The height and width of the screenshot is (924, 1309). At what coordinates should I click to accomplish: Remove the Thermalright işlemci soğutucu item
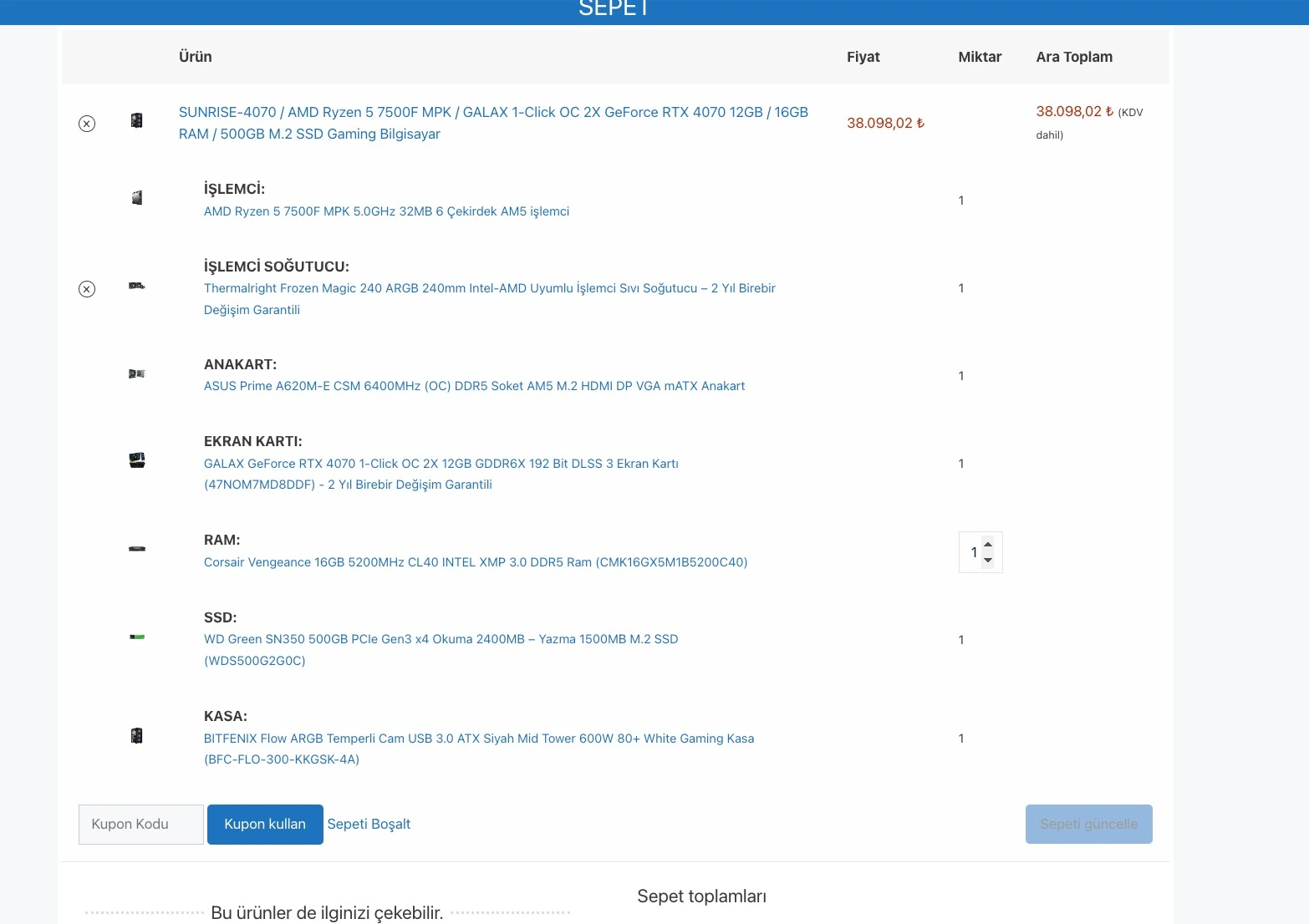coord(87,289)
